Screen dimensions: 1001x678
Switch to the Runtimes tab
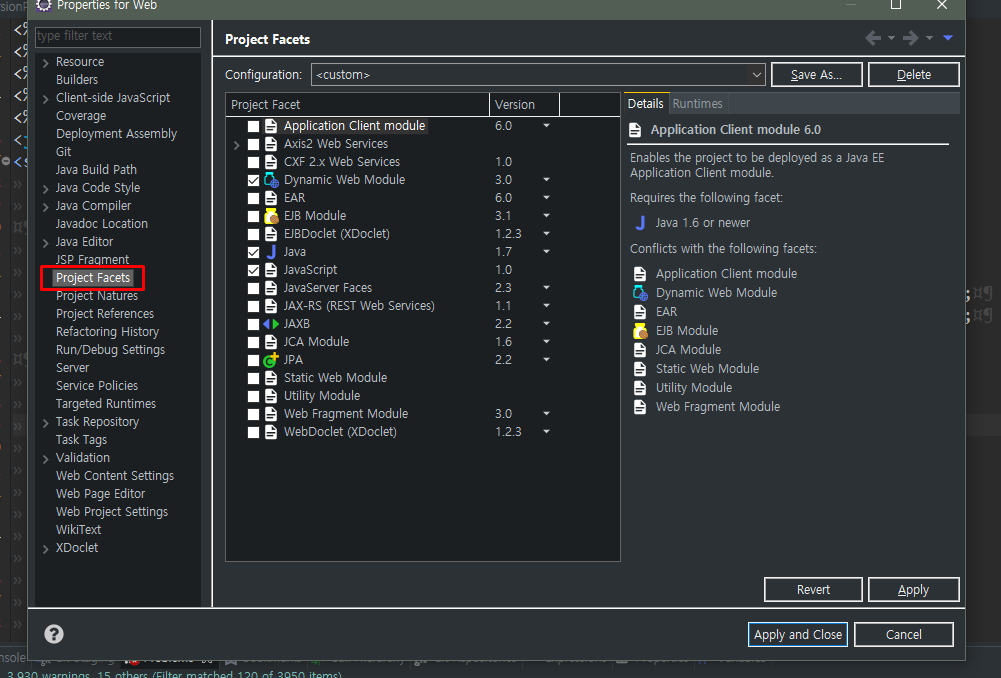697,102
